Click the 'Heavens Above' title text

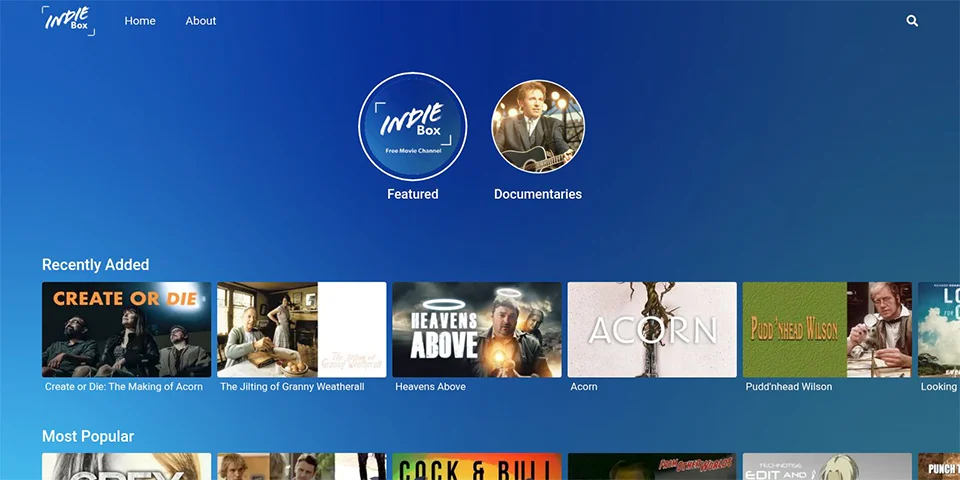click(x=430, y=387)
